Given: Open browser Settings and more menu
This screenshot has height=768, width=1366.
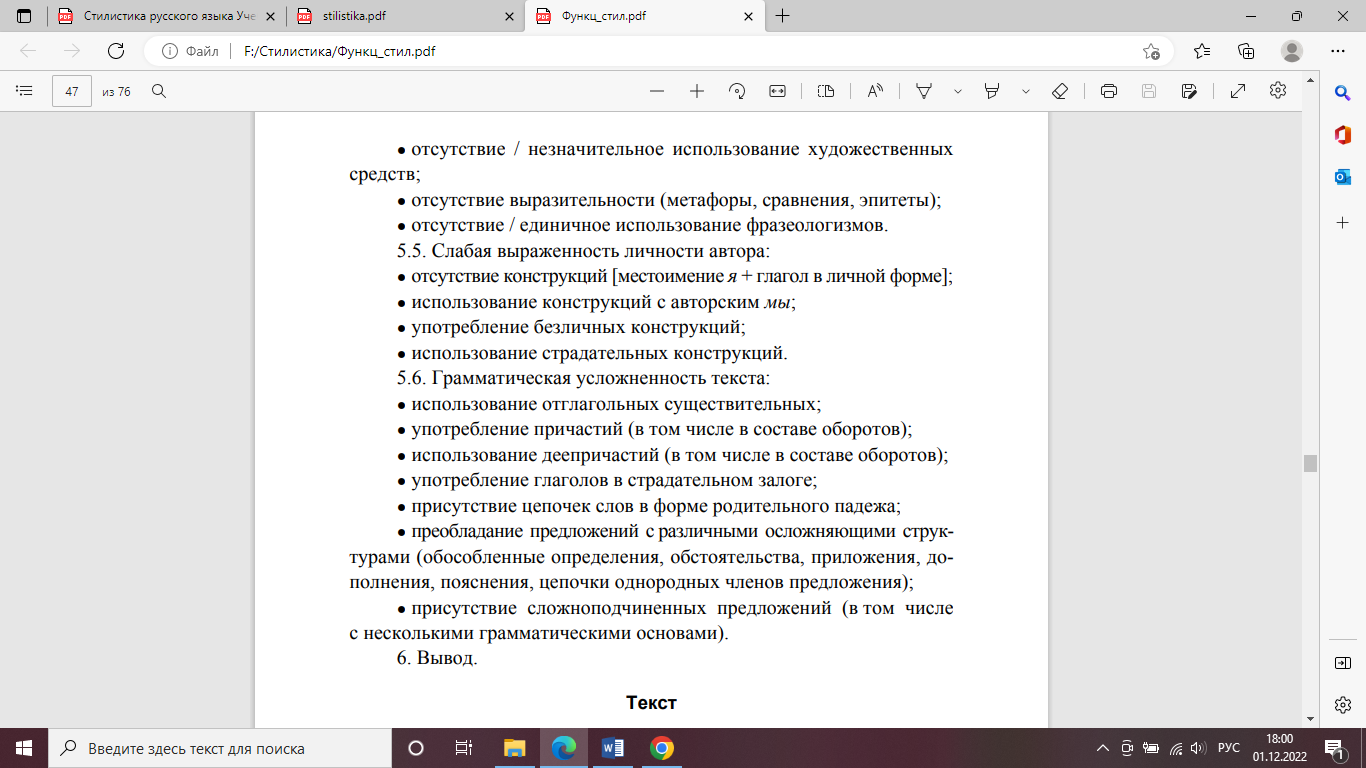Looking at the screenshot, I should pos(1338,51).
